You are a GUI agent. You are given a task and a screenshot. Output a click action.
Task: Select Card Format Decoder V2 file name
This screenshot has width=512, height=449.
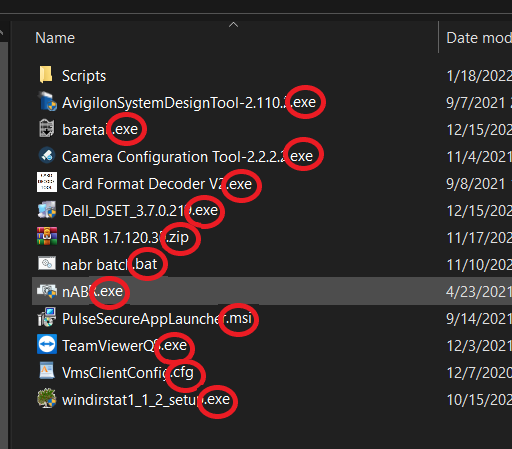coord(157,184)
